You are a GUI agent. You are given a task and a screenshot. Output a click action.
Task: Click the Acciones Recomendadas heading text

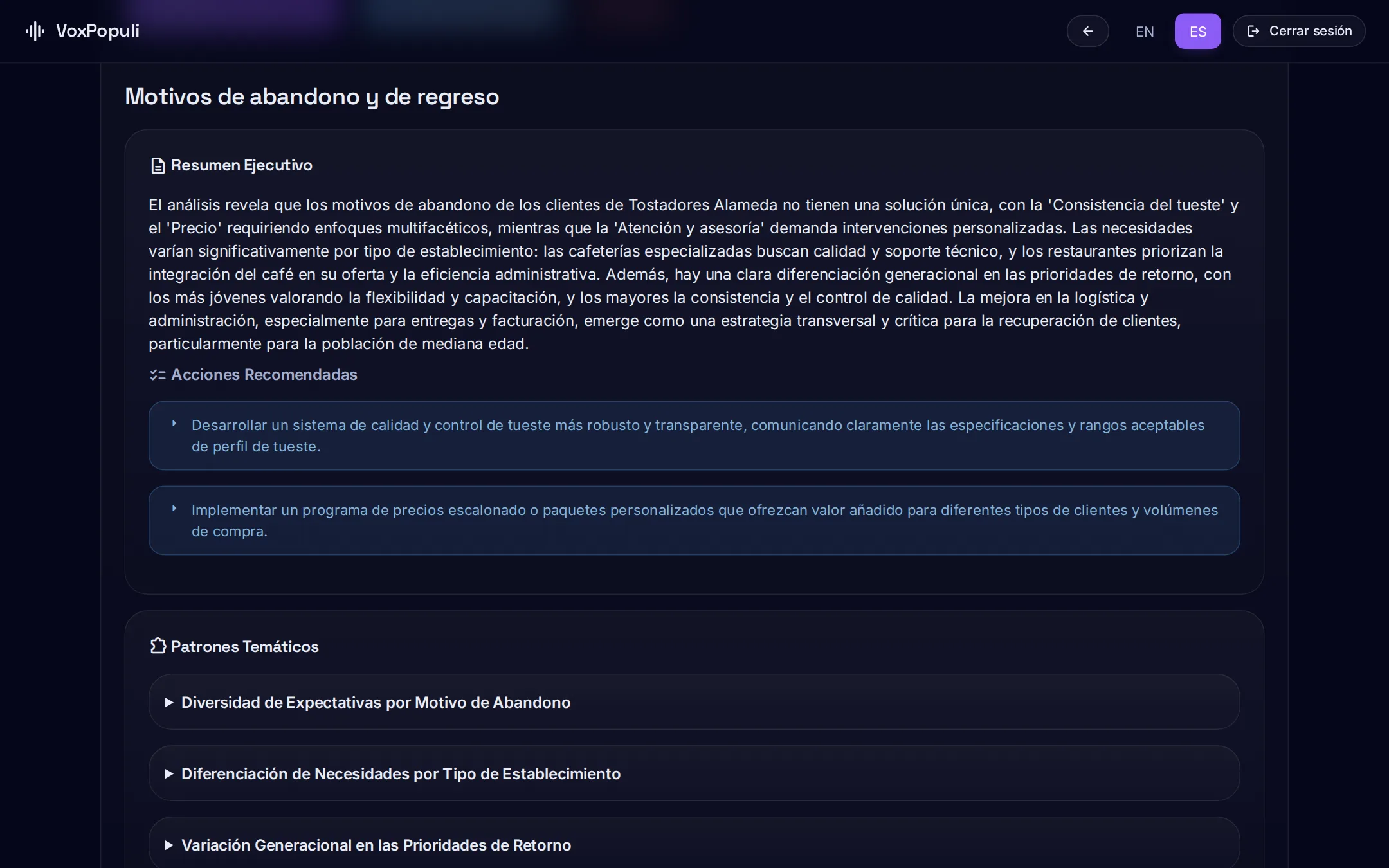[264, 375]
